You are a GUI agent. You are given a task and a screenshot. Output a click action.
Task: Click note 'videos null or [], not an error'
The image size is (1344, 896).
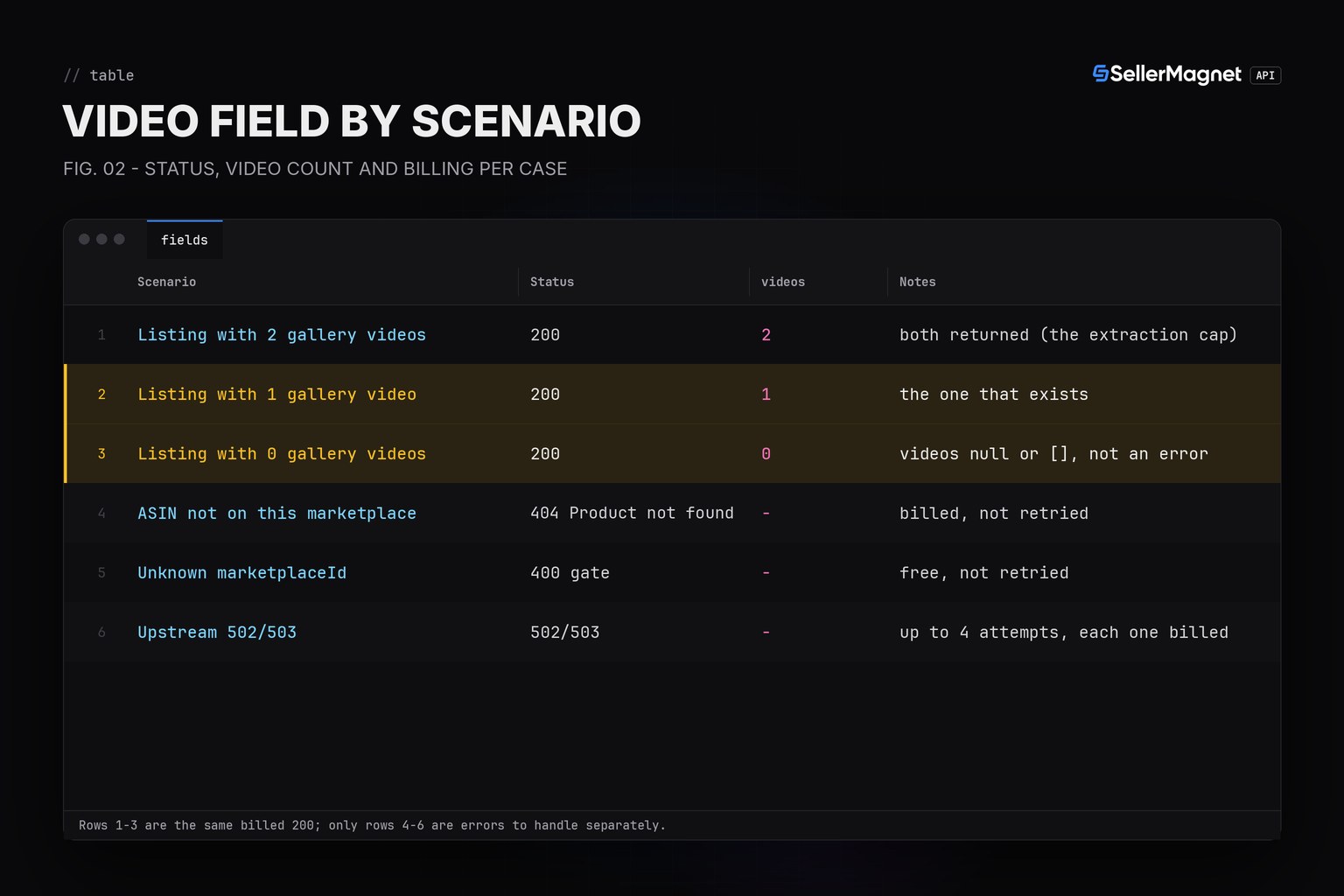1053,454
